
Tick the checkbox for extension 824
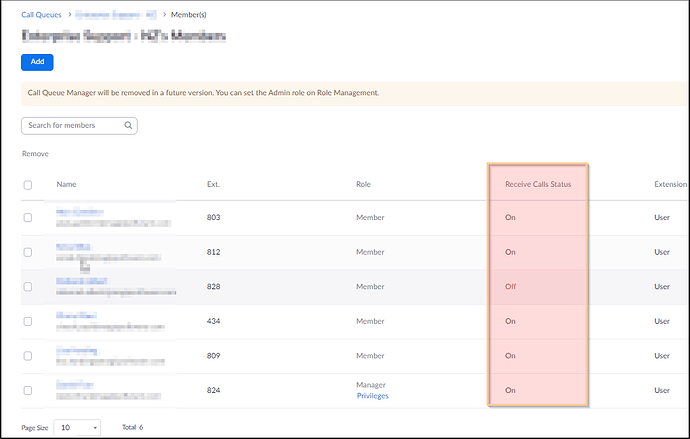[28, 390]
